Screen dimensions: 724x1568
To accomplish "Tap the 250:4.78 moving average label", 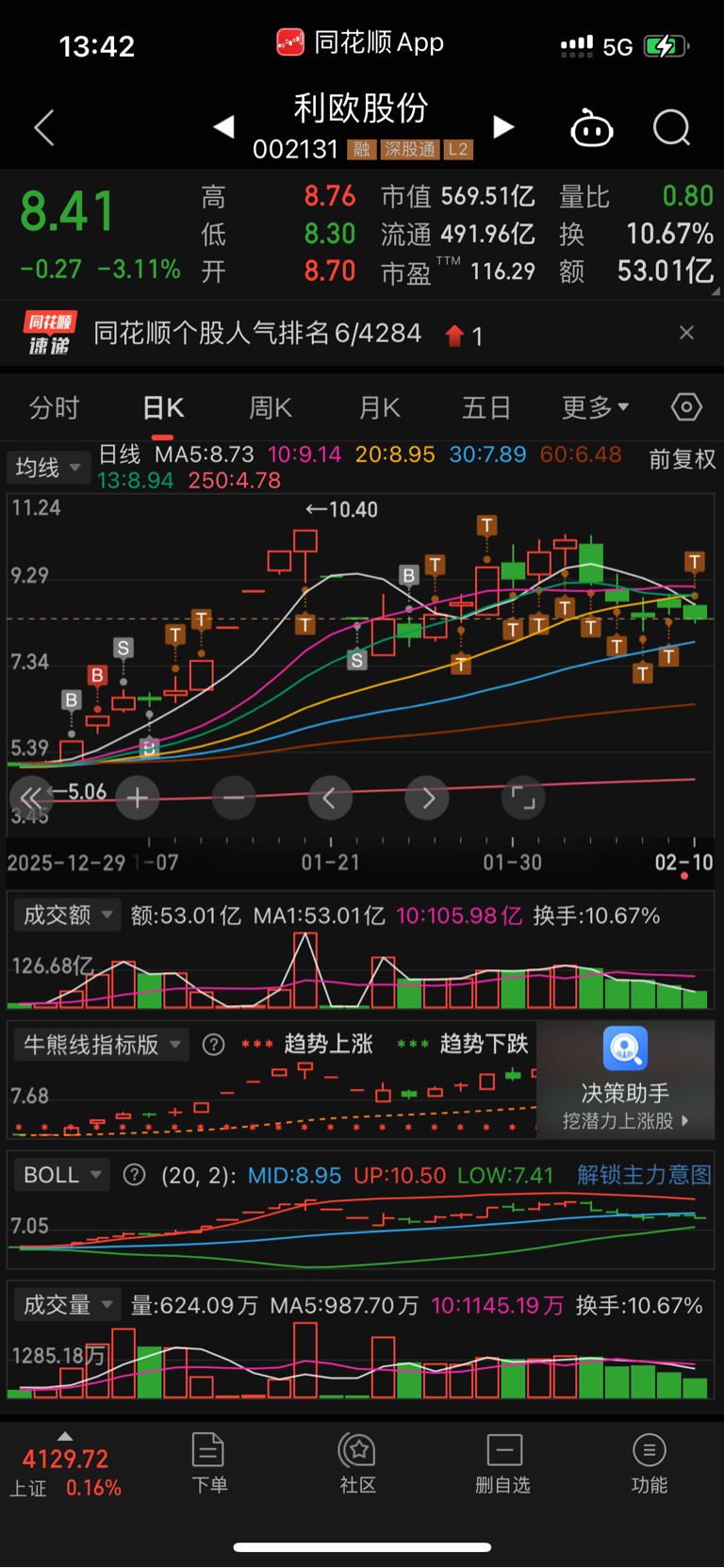I will click(235, 480).
